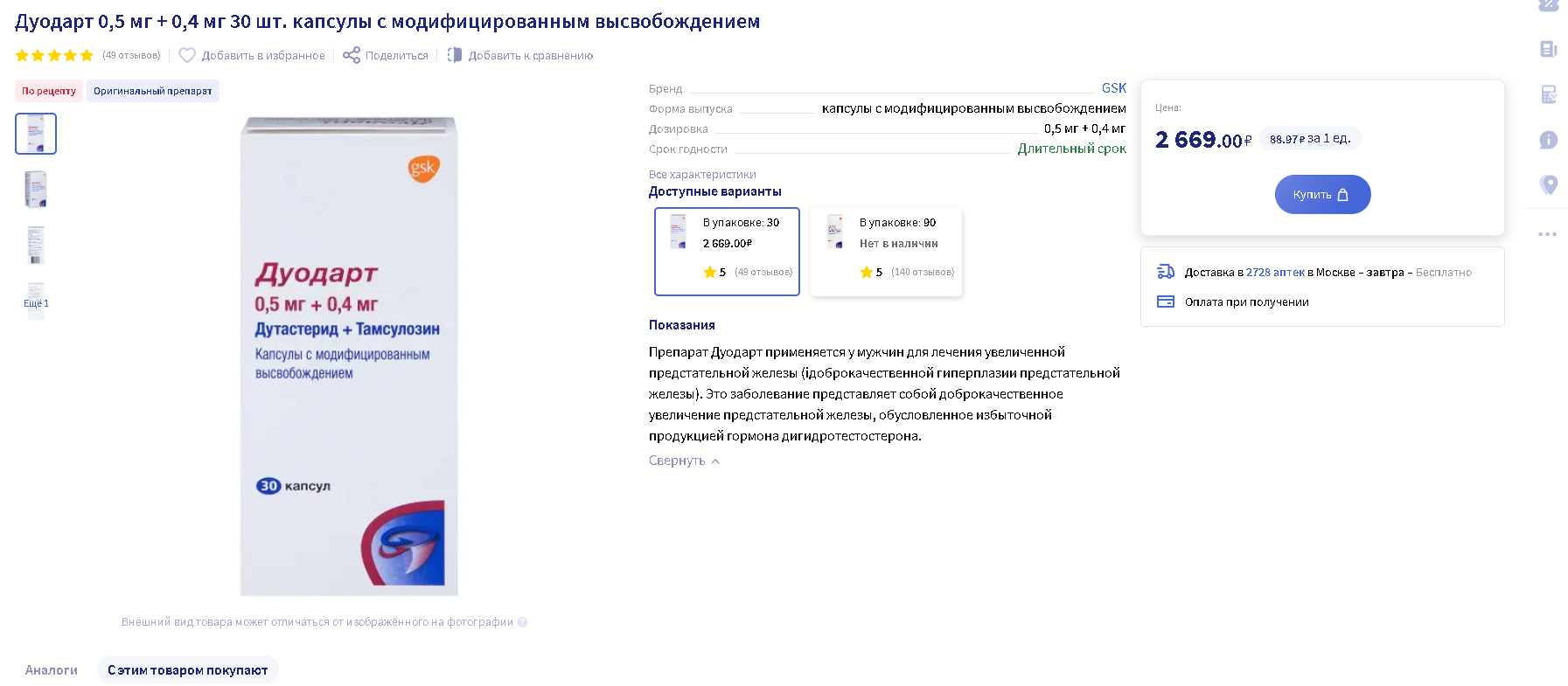The height and width of the screenshot is (686, 1568).
Task: Click the product title Дуодарт heading
Action: point(387,21)
